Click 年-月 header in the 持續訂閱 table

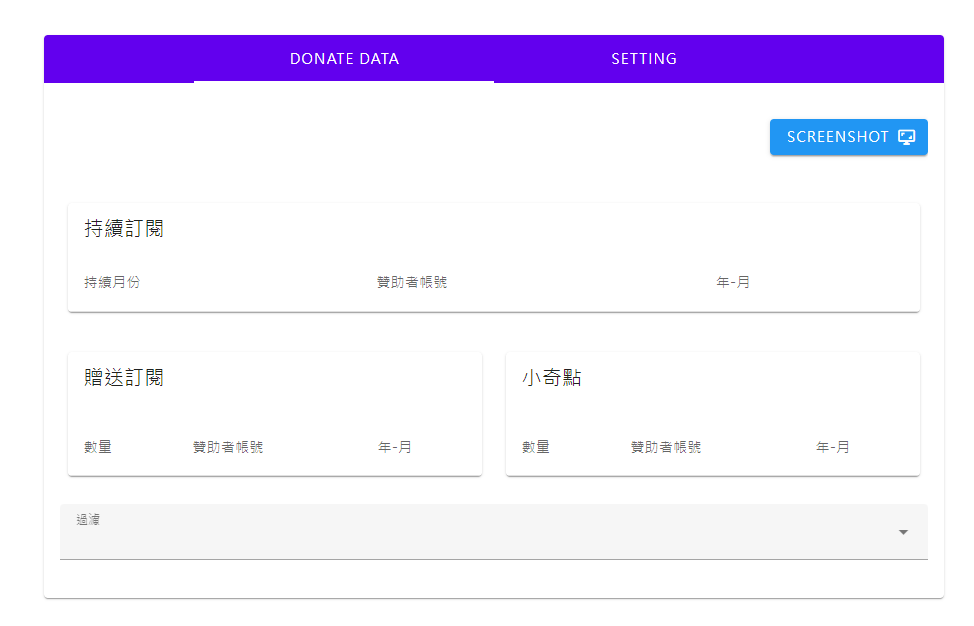coord(733,282)
